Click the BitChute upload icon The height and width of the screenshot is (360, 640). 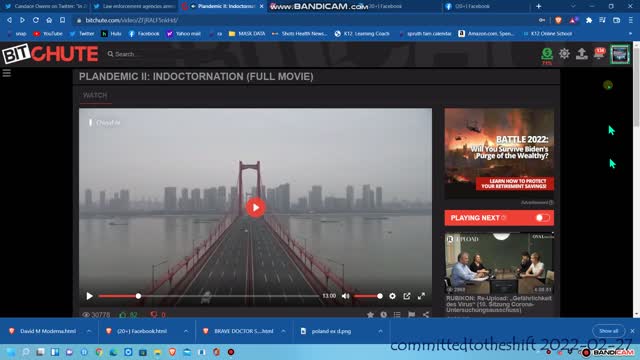tap(582, 53)
